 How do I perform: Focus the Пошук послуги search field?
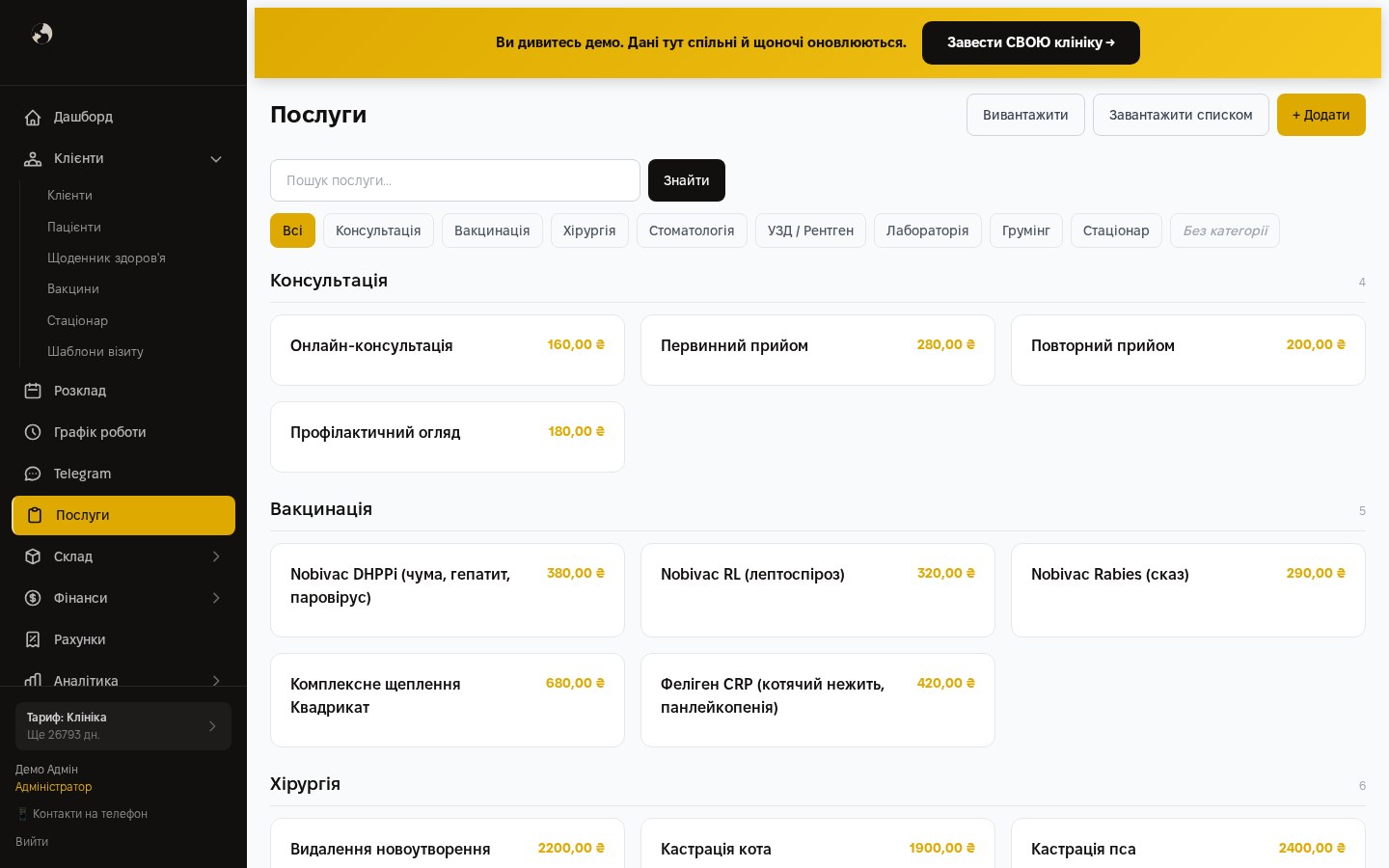point(455,180)
